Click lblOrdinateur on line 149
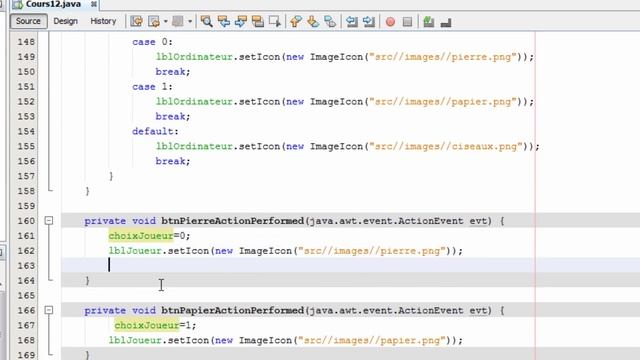This screenshot has height=360, width=640. click(194, 57)
